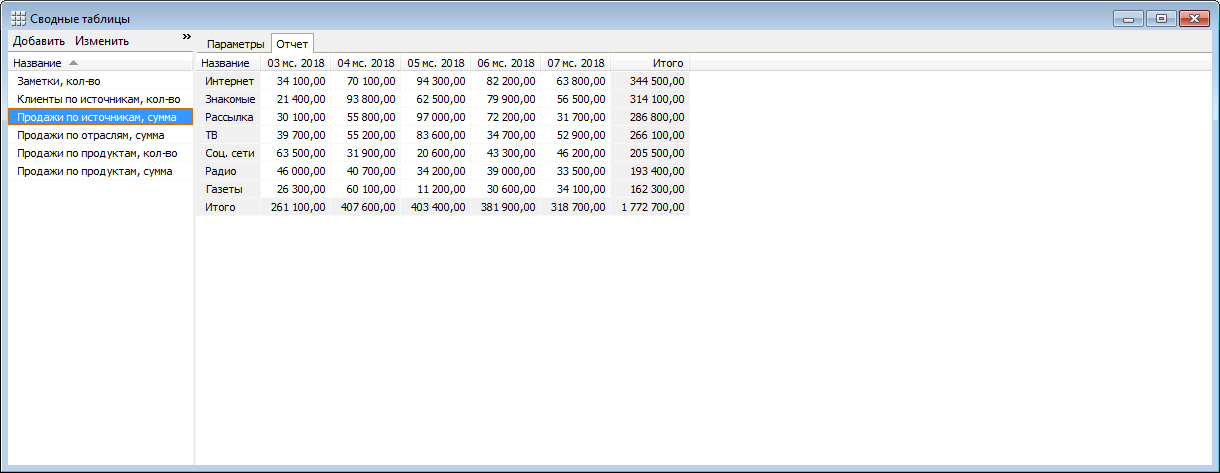Expand hidden toolbar items via double chevron
The image size is (1220, 473).
click(x=186, y=37)
